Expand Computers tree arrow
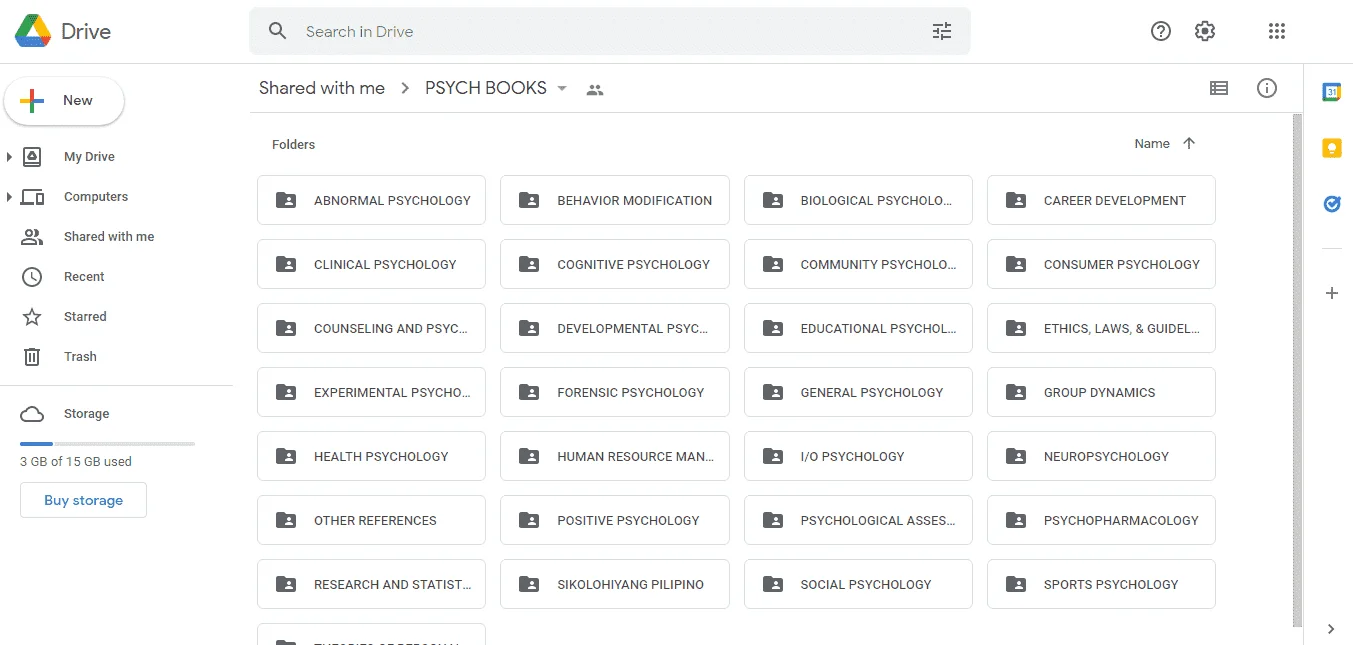1353x645 pixels. [x=9, y=197]
